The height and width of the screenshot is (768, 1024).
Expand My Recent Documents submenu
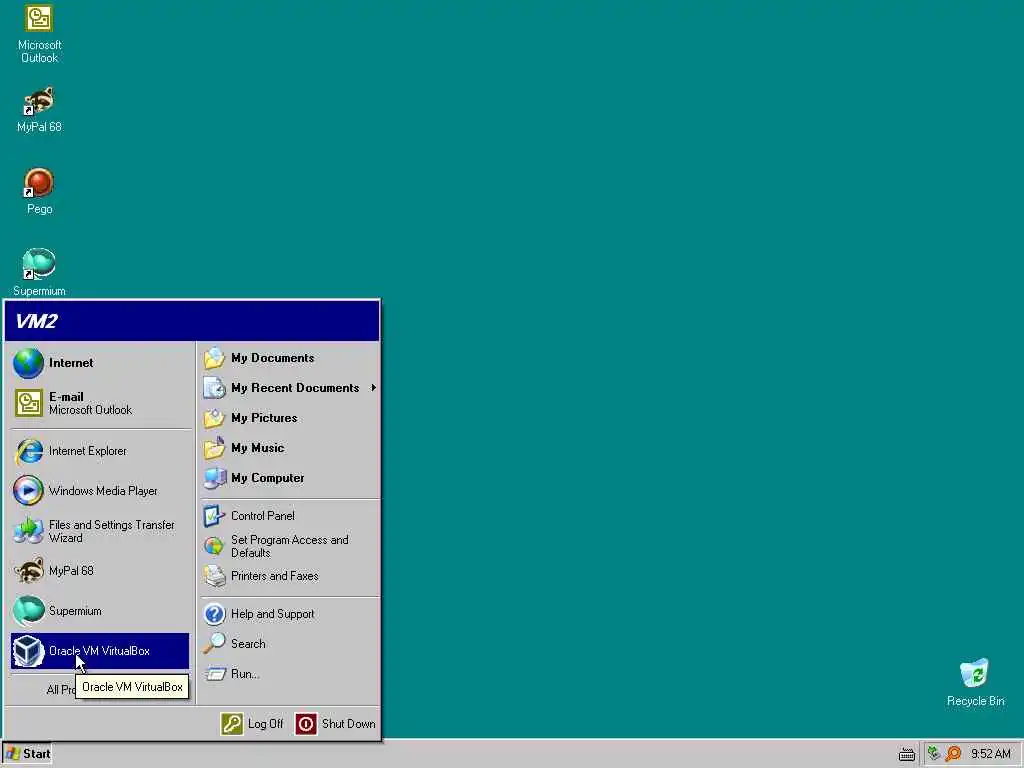click(x=290, y=388)
